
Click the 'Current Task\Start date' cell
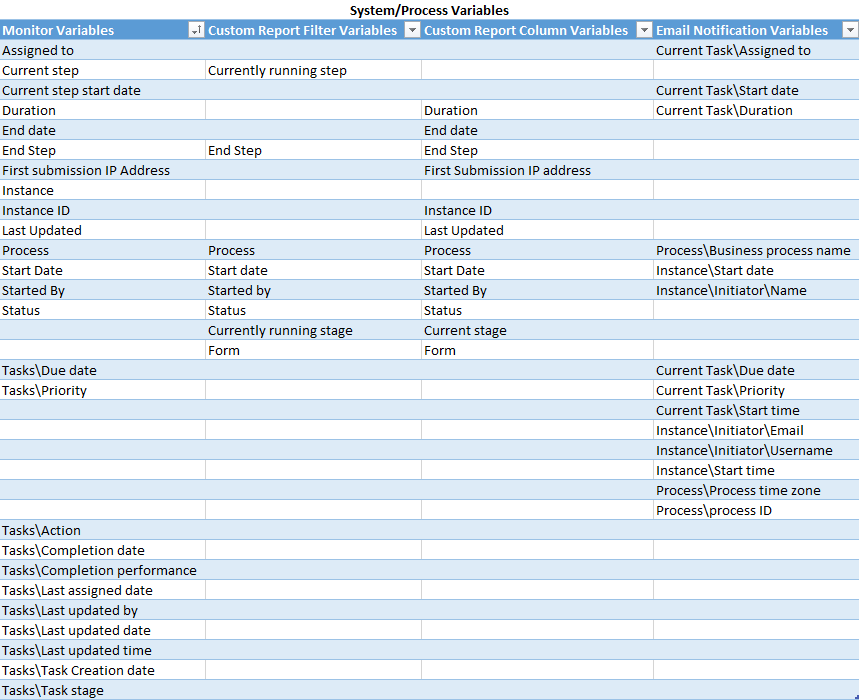[756, 90]
